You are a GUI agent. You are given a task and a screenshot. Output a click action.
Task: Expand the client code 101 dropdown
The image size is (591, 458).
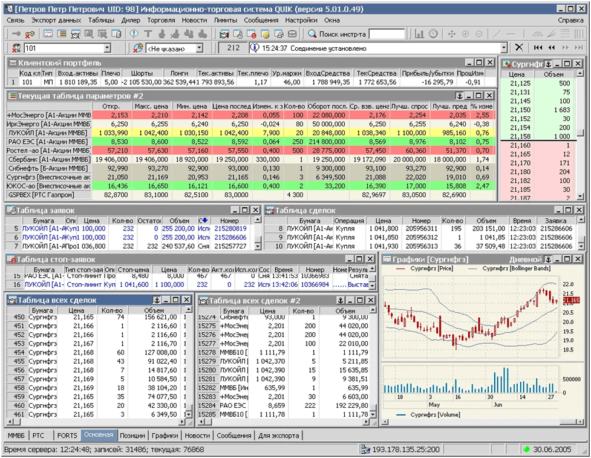click(107, 48)
